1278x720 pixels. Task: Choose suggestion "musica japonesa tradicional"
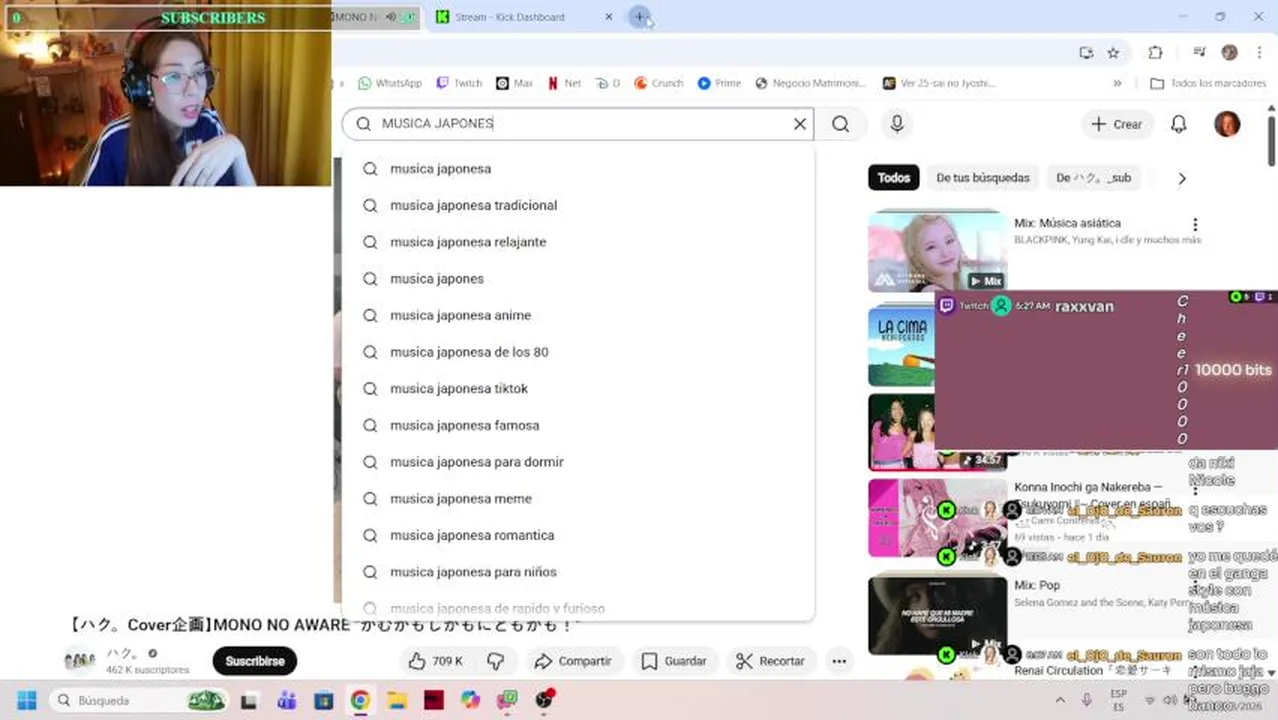pos(578,205)
